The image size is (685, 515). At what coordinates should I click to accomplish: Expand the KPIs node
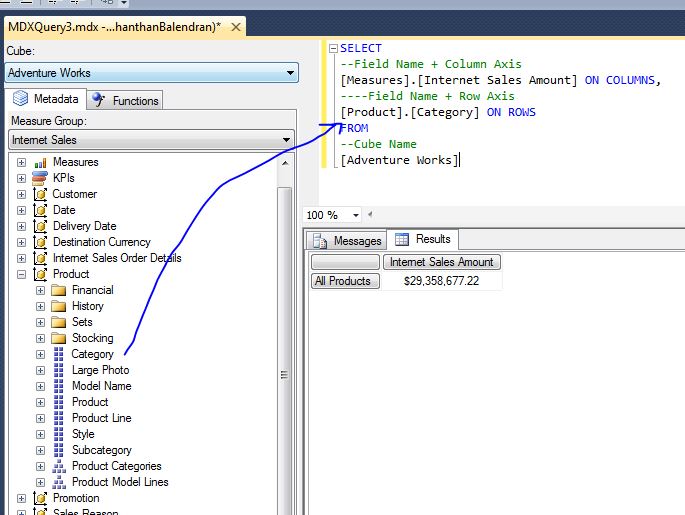coord(21,178)
